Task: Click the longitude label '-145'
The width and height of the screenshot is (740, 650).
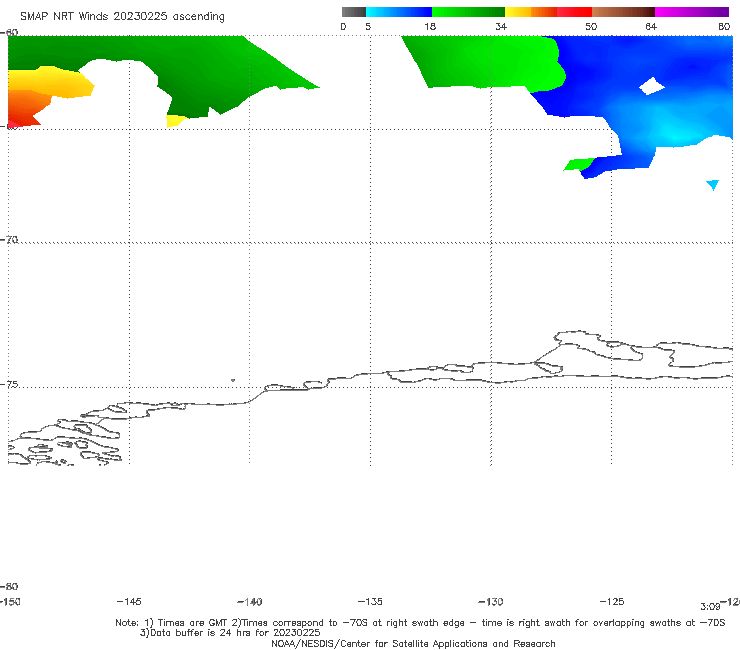Action: [x=129, y=601]
